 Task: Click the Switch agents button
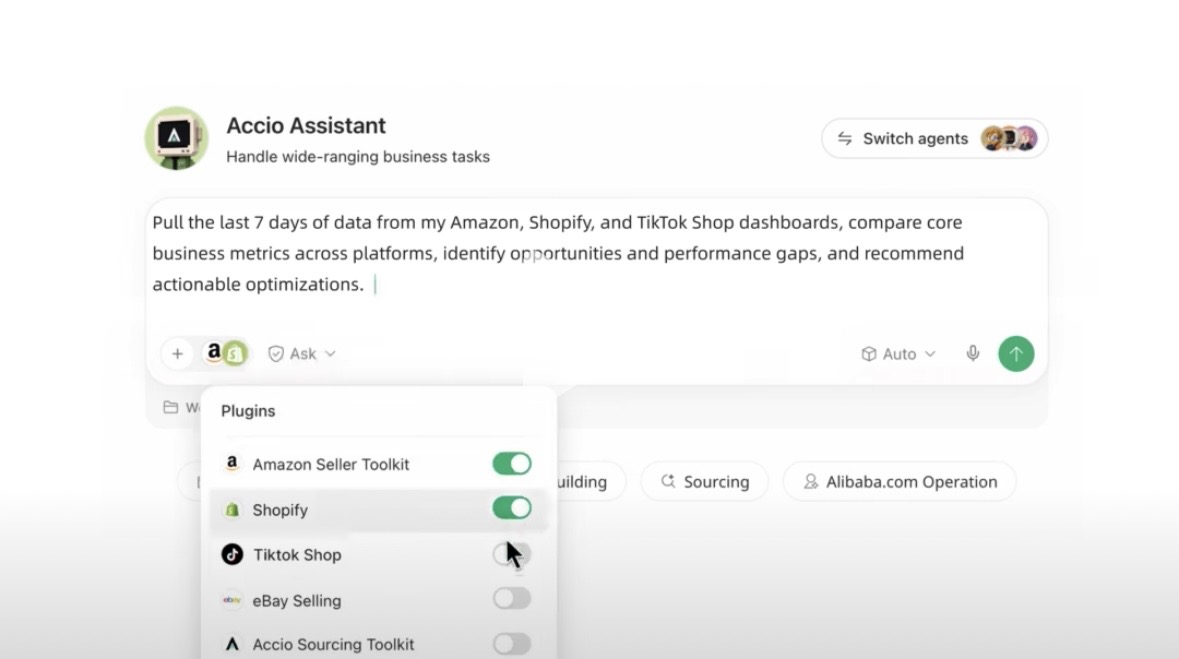(935, 138)
